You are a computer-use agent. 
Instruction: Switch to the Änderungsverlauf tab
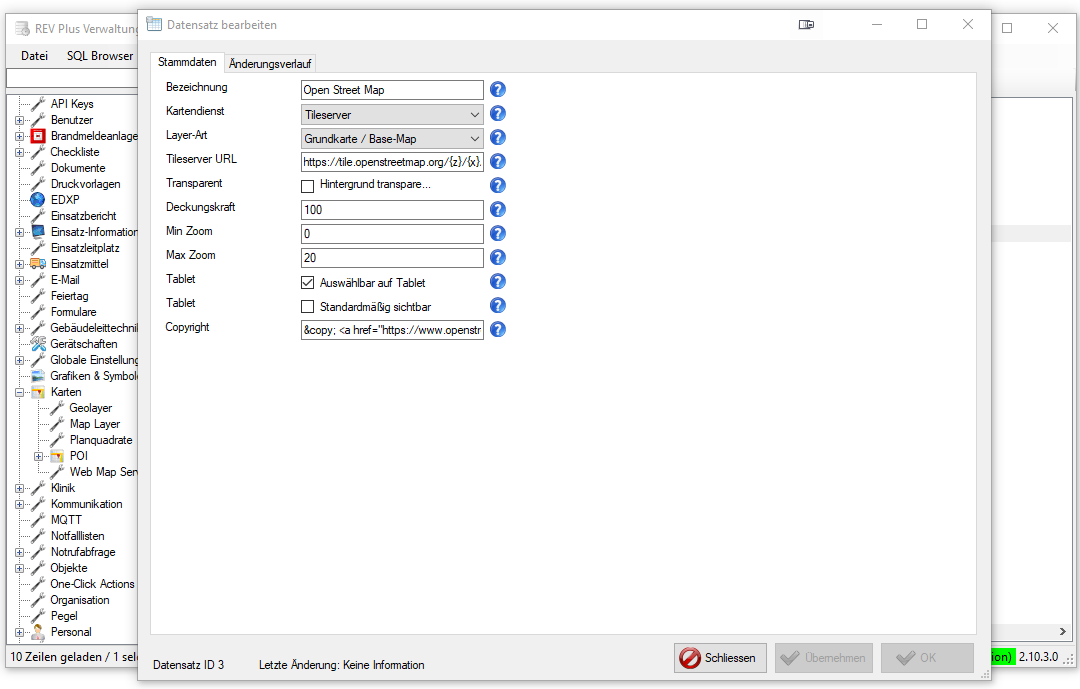pyautogui.click(x=271, y=63)
